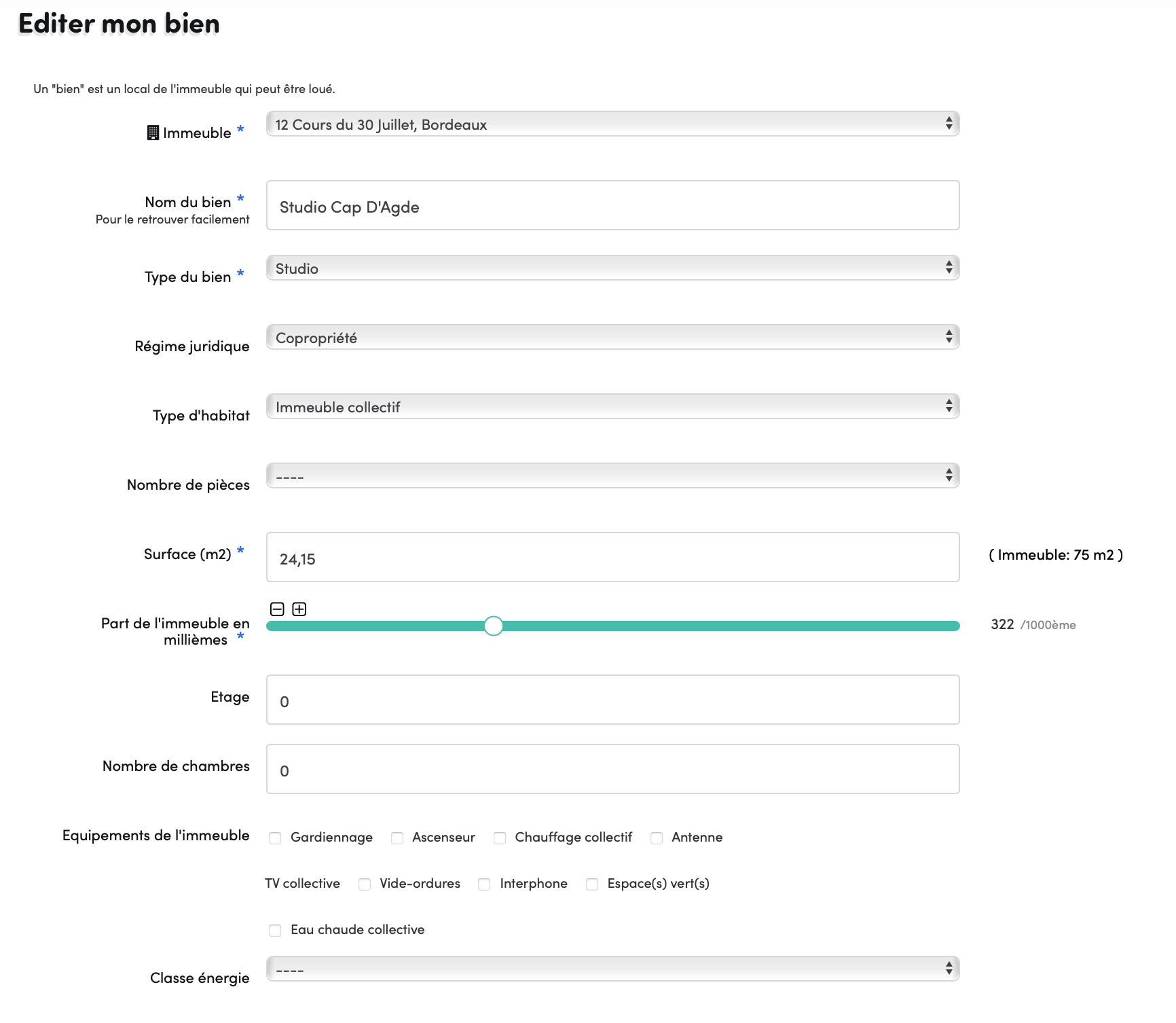Click the Surface (m2) input field
The image size is (1176, 1023).
click(x=612, y=558)
